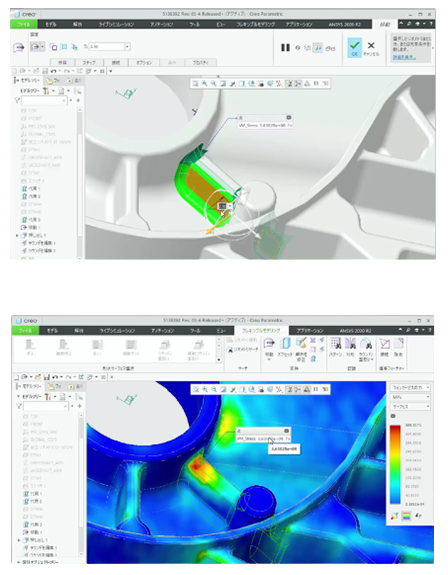Click the 接続 (attach) tool in lower window ribbon

point(384,347)
